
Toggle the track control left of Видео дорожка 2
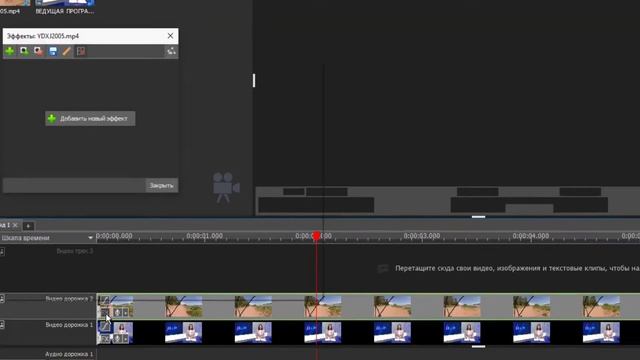click(x=2, y=299)
